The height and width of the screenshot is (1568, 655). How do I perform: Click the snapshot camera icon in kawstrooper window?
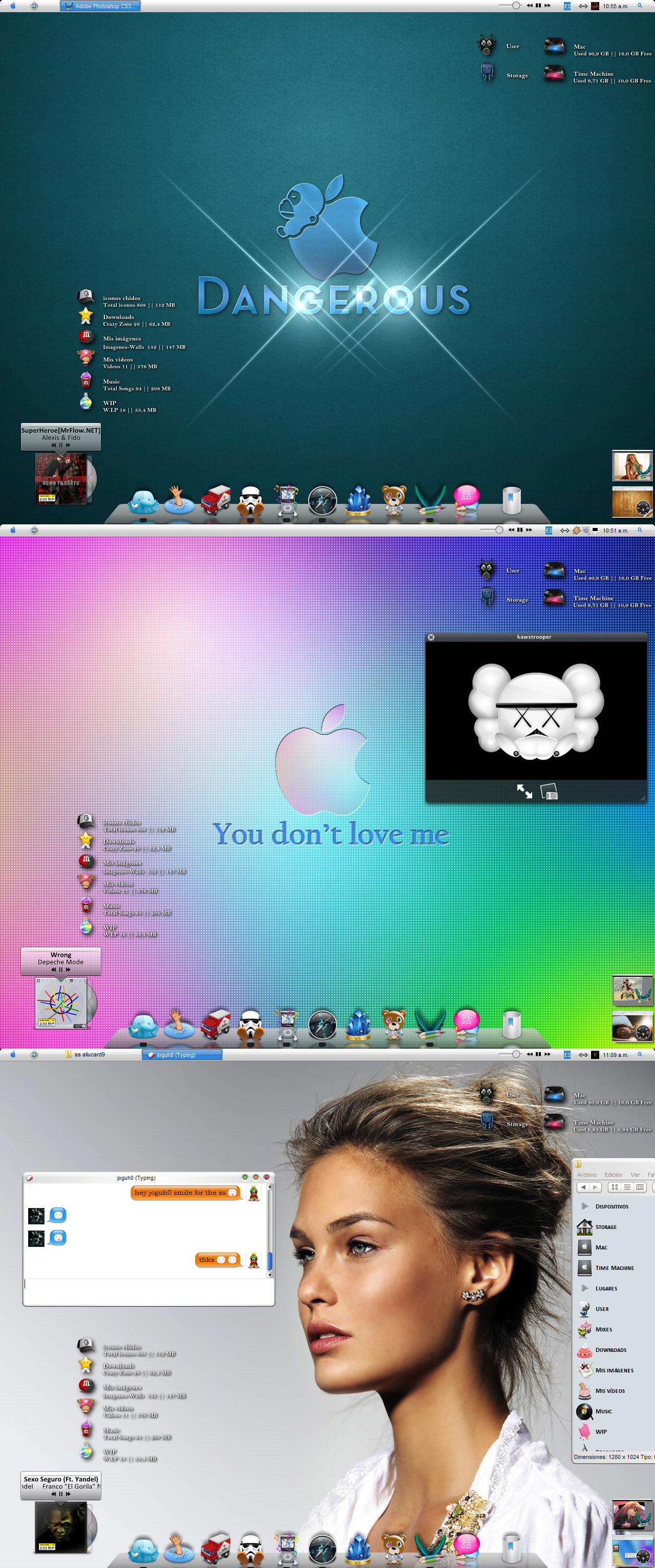[549, 791]
